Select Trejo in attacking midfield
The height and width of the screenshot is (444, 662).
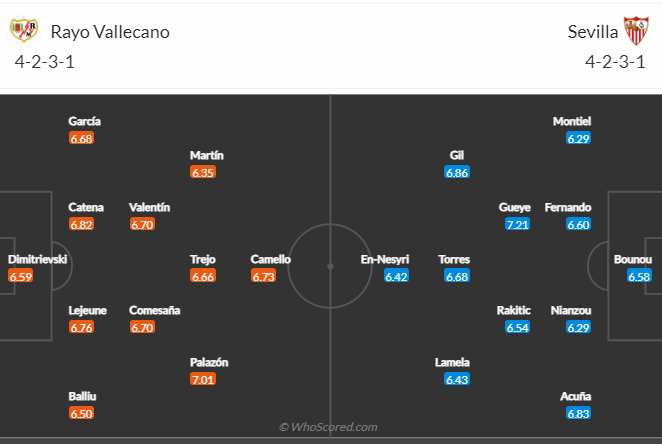pyautogui.click(x=203, y=259)
